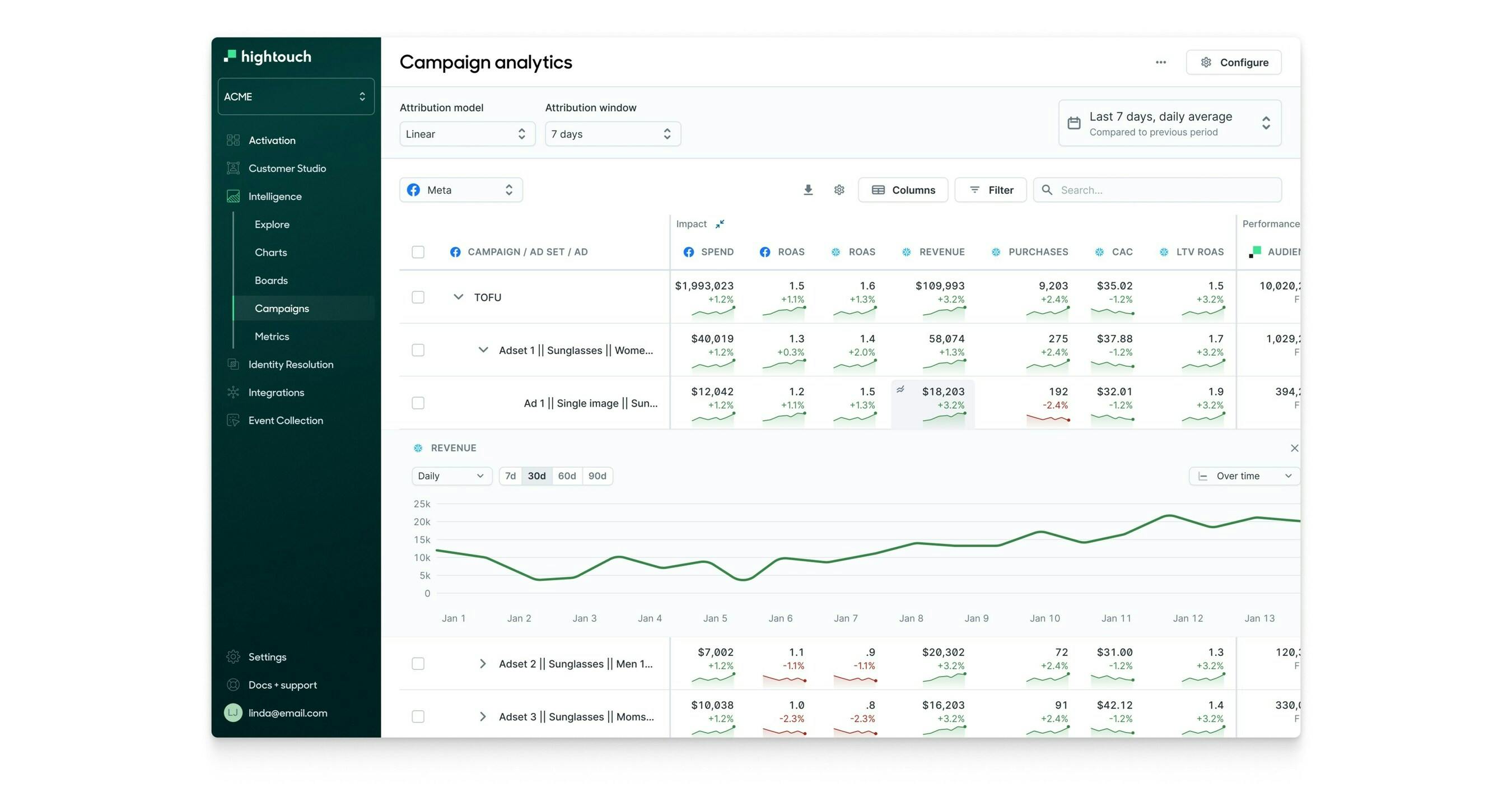Open the Columns button
Viewport: 1512px width, 792px height.
coord(903,190)
